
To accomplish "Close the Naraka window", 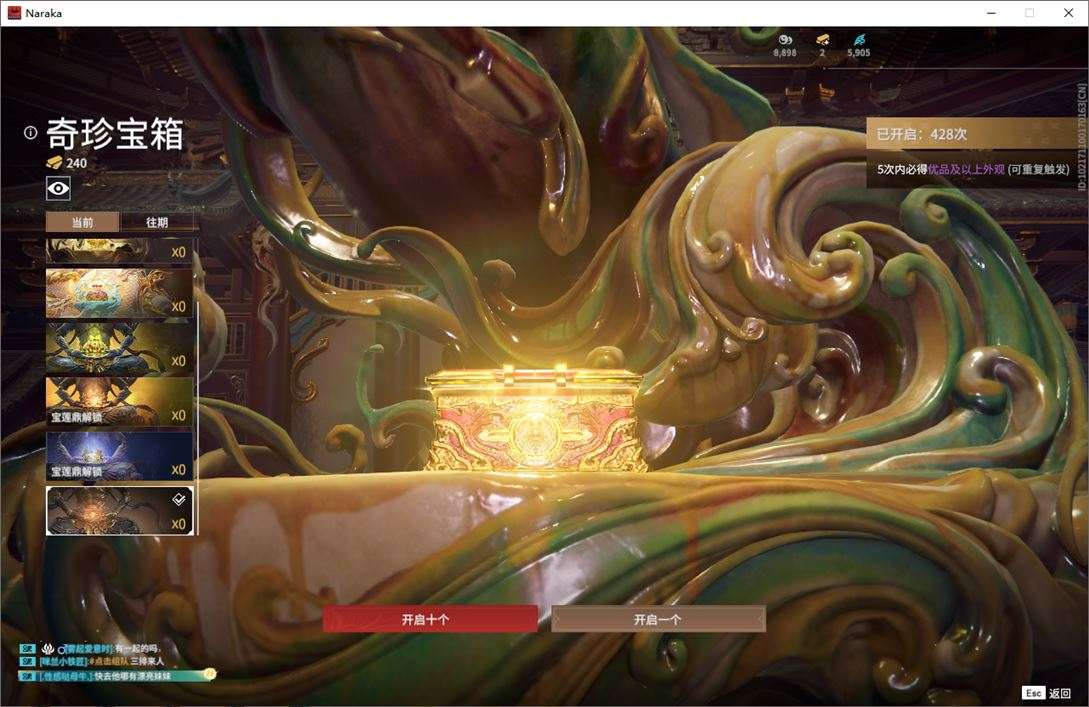I will [1069, 13].
